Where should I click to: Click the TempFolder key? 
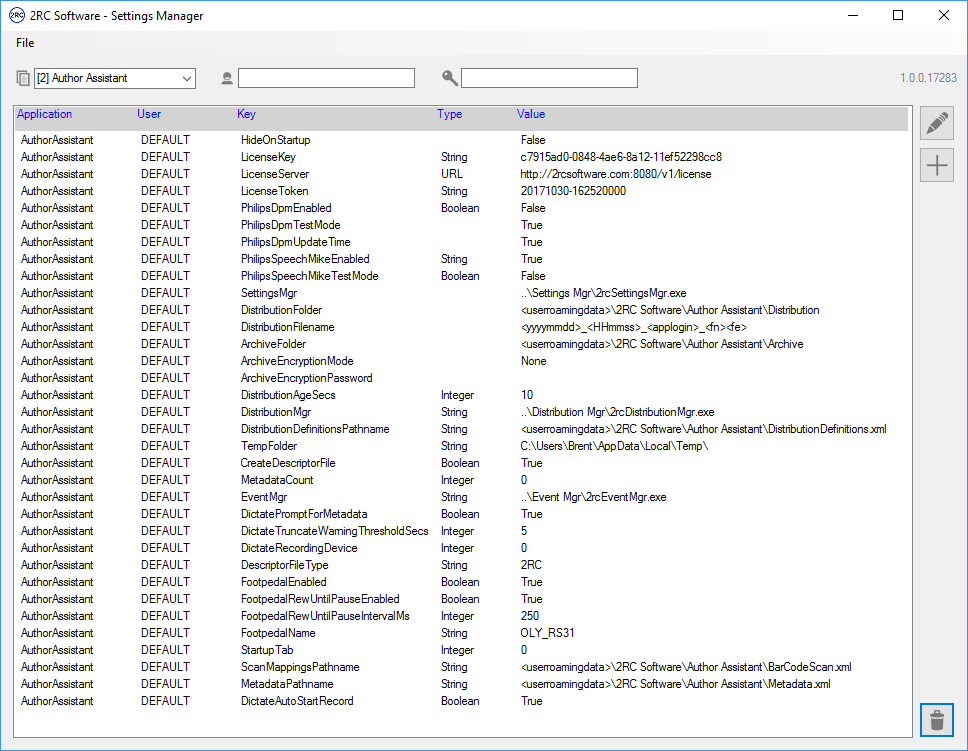269,446
